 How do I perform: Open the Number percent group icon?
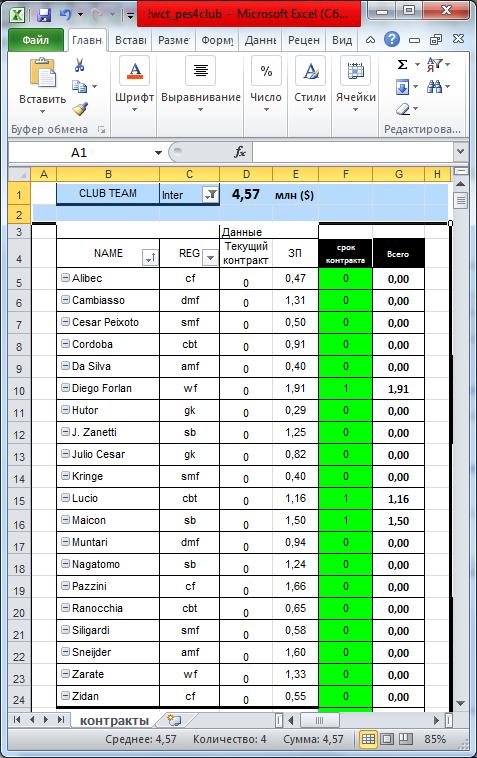pyautogui.click(x=266, y=71)
